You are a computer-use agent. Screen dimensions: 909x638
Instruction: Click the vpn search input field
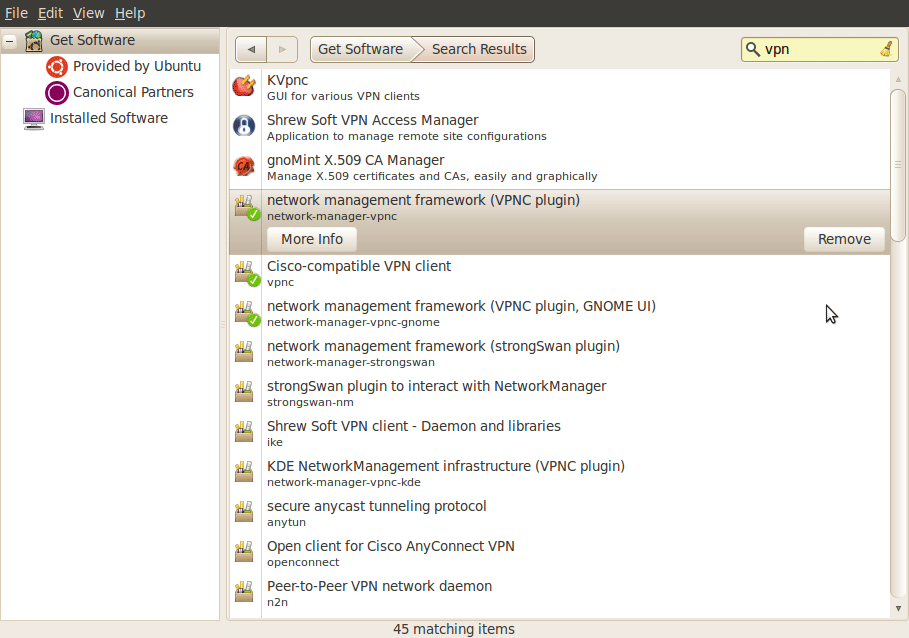click(x=819, y=49)
